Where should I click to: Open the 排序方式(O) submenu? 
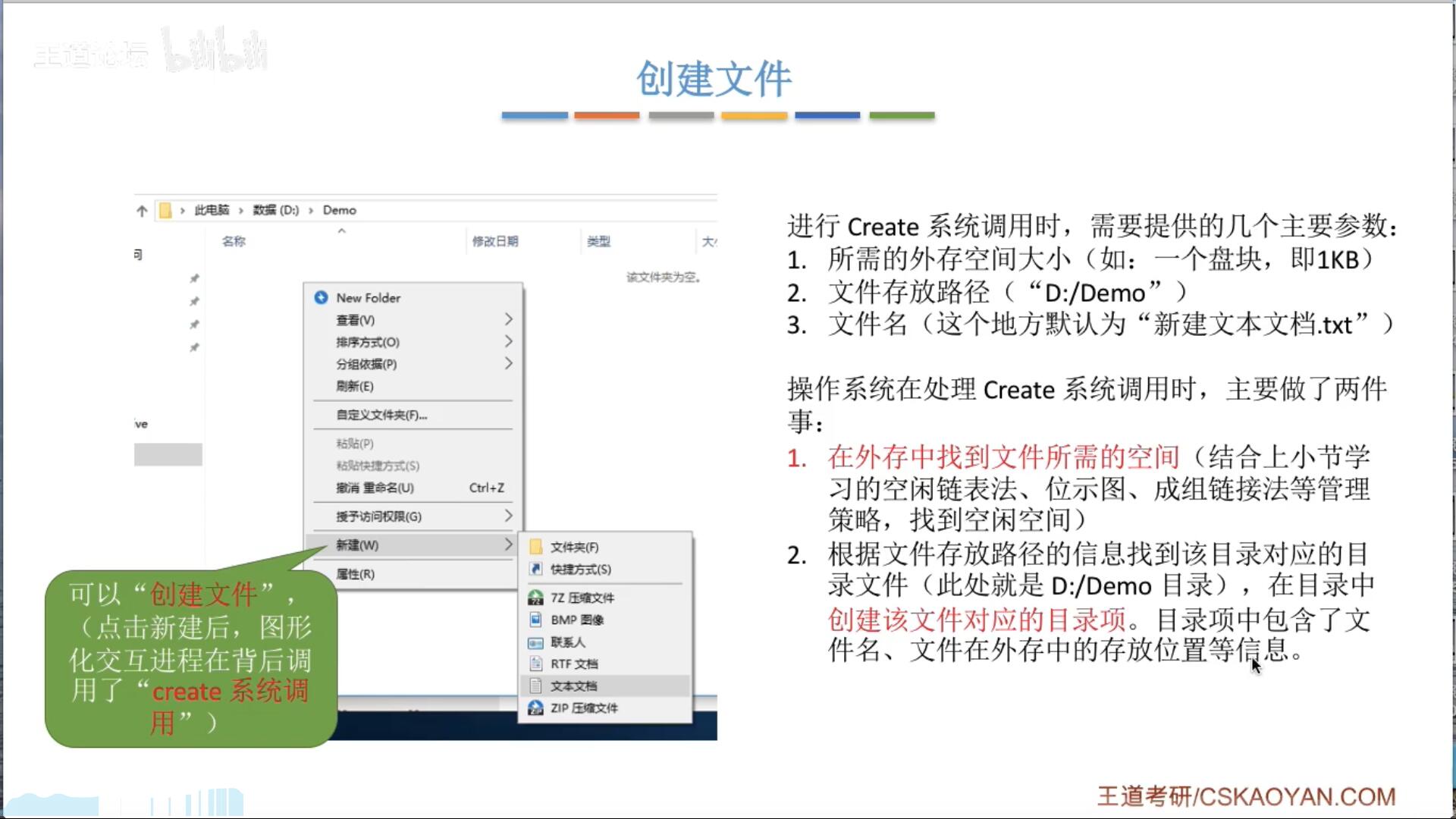click(x=413, y=342)
